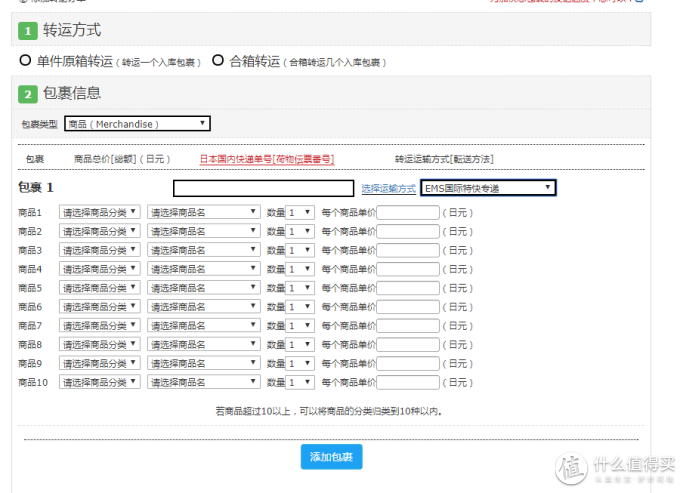
Task: Select 单件原箱转运 radio option
Action: pos(25,60)
